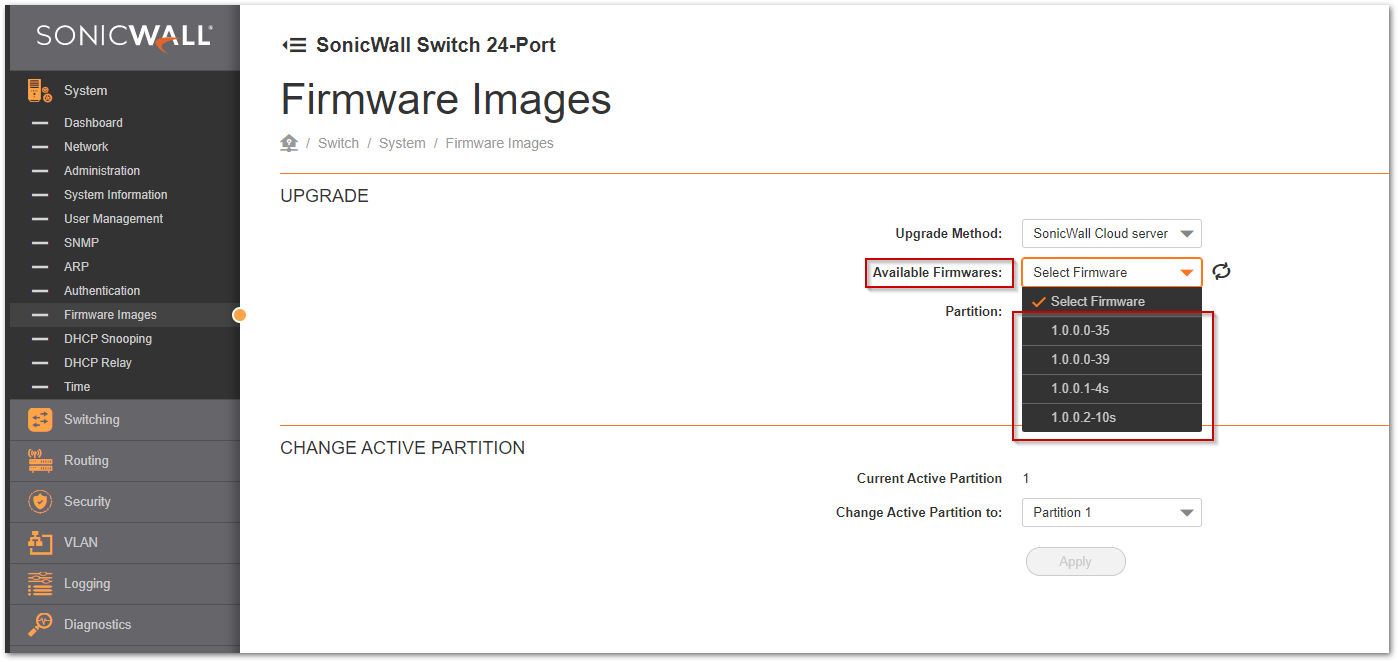Select firmware 1.0.1-4s from list
Image resolution: width=1398 pixels, height=662 pixels.
point(1079,388)
